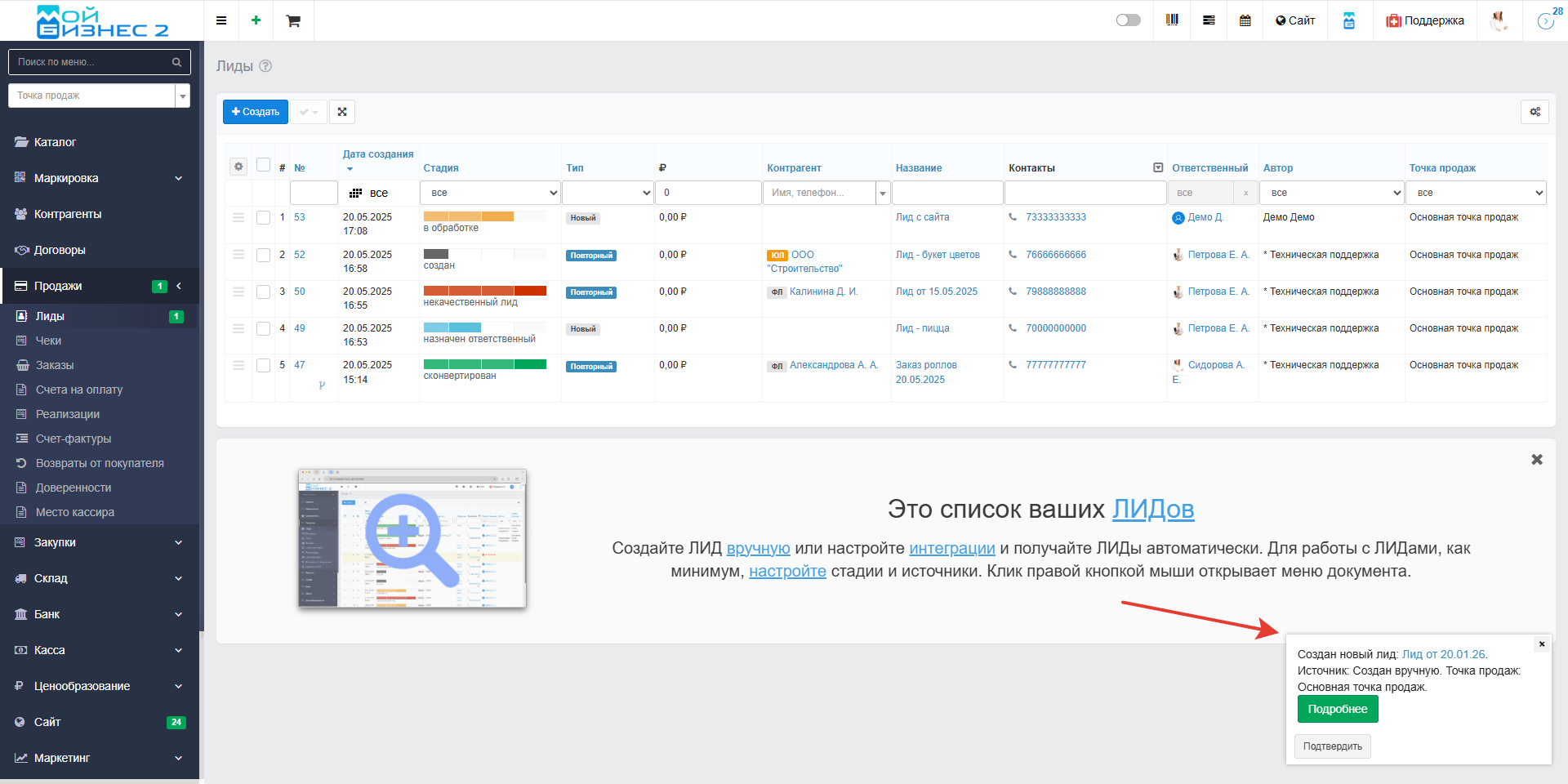Click the barcode icon in top bar

(1172, 20)
